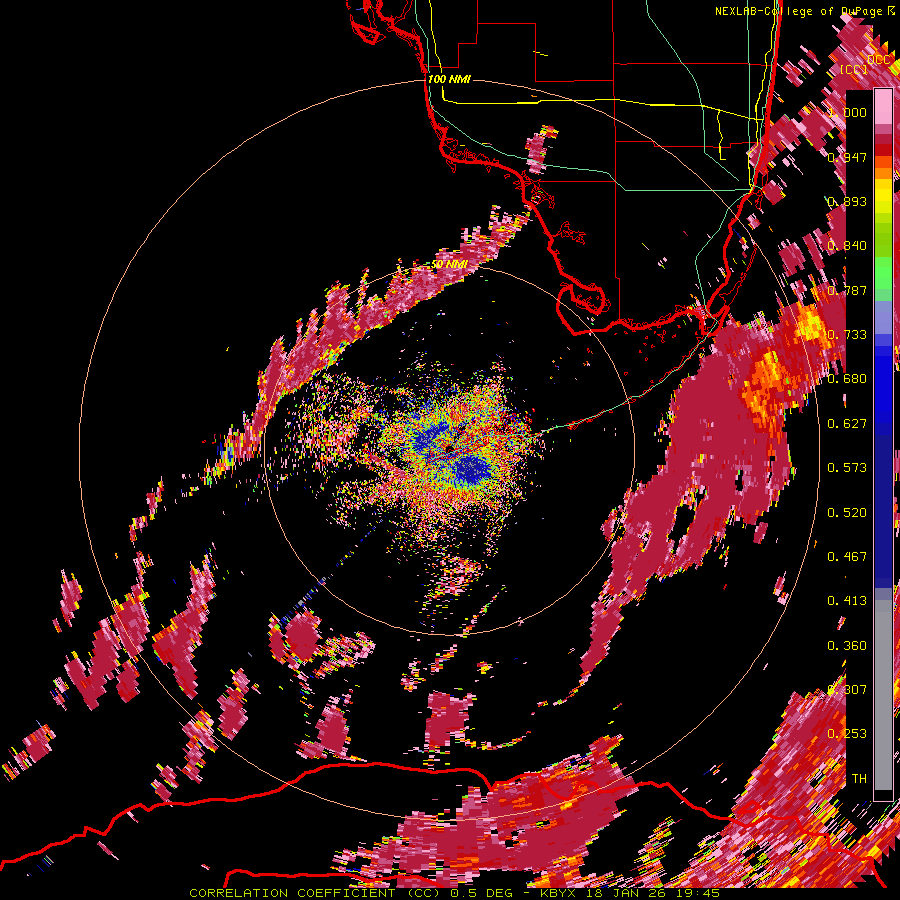This screenshot has width=900, height=900.
Task: Click the "0.5 DEG" elevation text
Action: (483, 893)
